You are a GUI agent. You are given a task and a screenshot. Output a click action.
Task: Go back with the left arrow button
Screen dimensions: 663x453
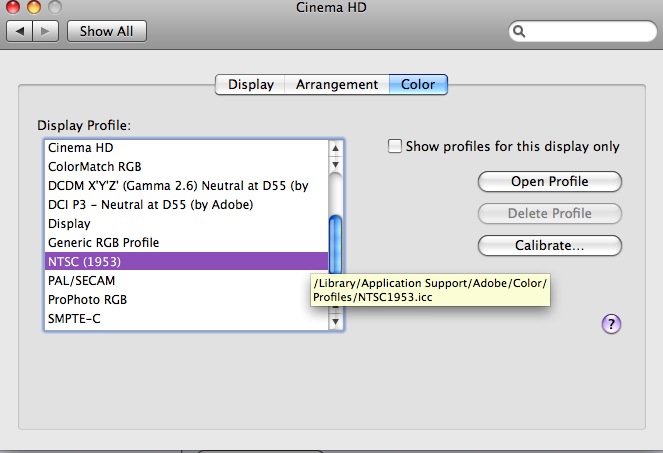(x=19, y=31)
